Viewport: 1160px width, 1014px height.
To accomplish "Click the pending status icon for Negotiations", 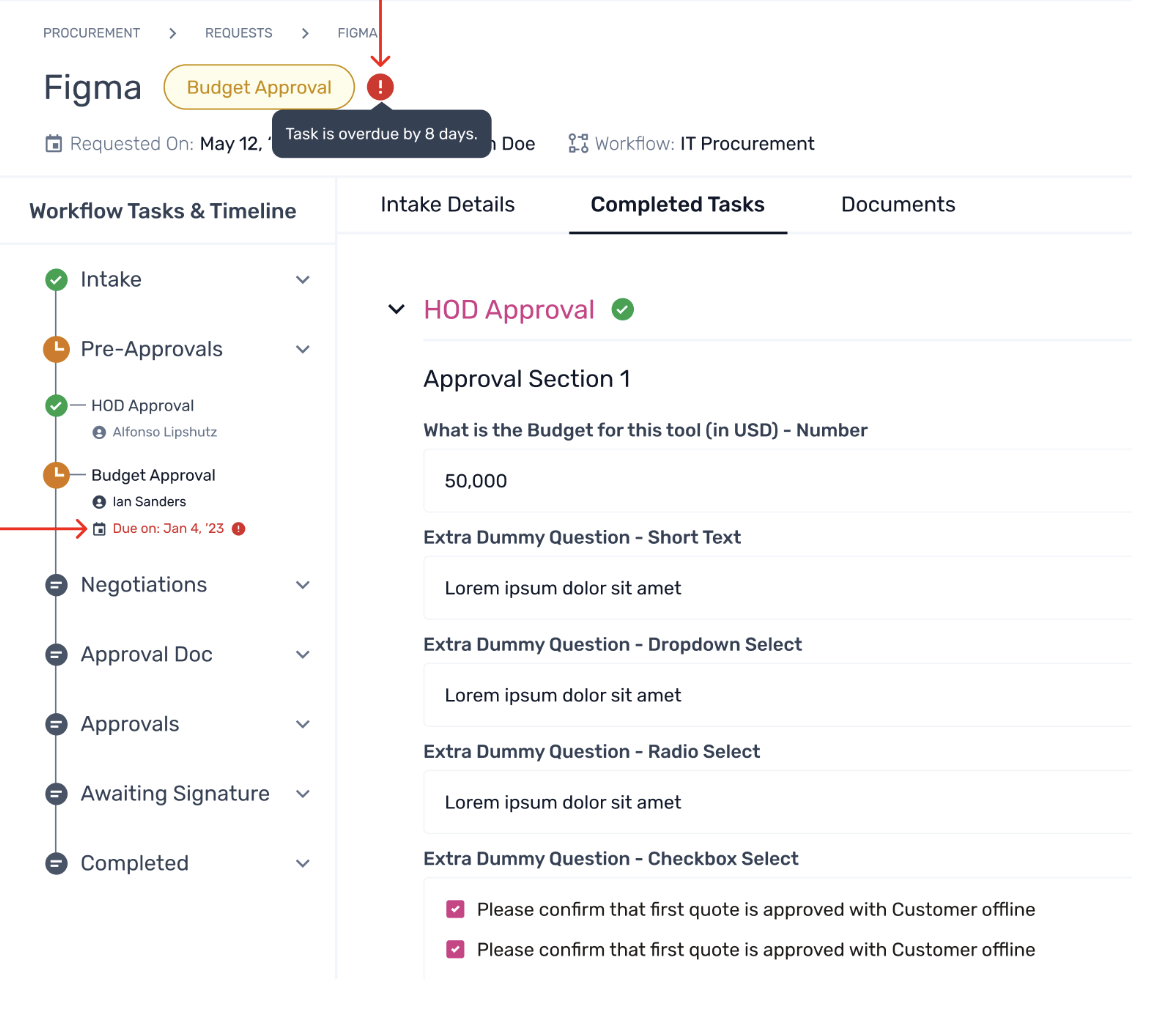I will (x=56, y=585).
